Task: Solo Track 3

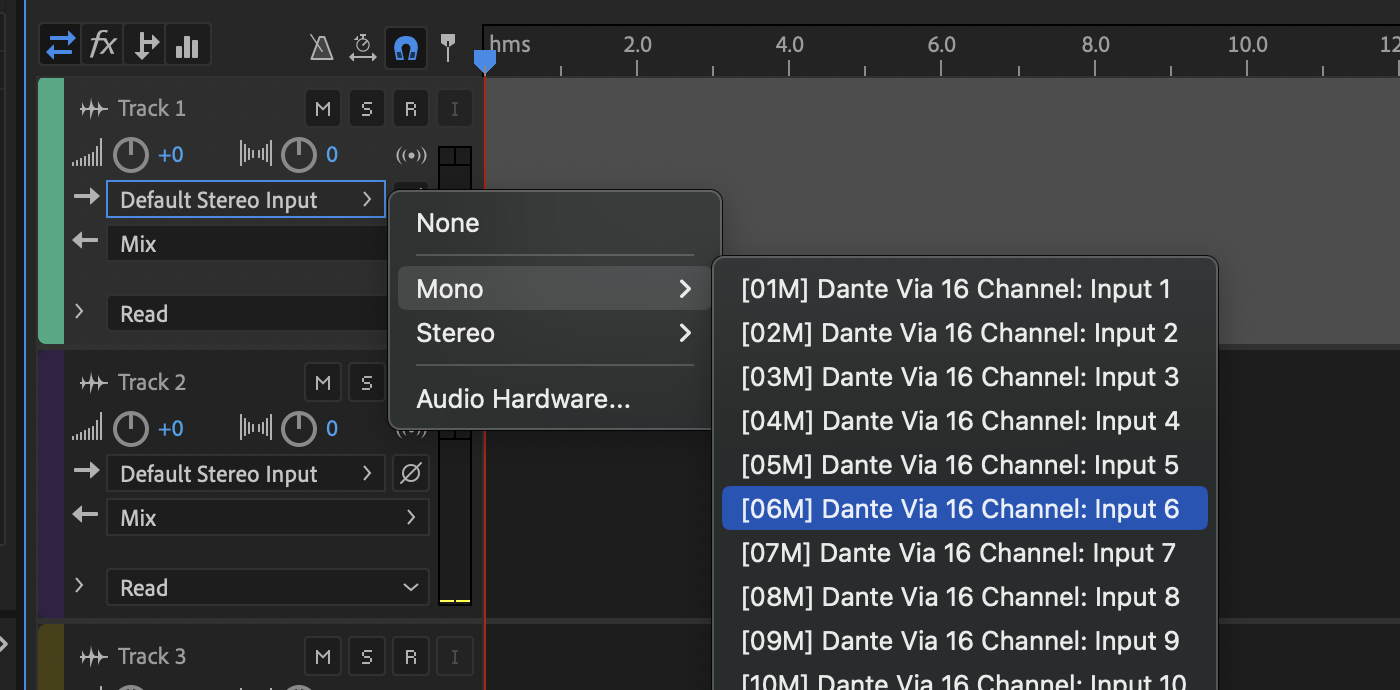Action: (x=366, y=657)
